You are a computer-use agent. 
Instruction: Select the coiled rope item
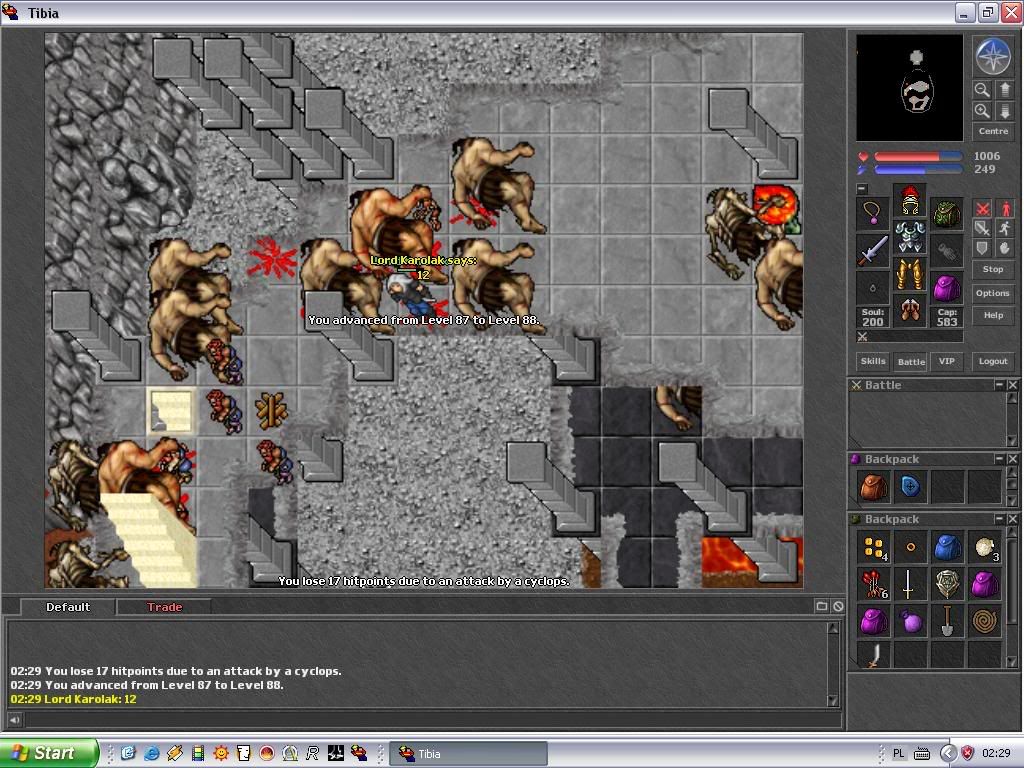click(x=985, y=622)
